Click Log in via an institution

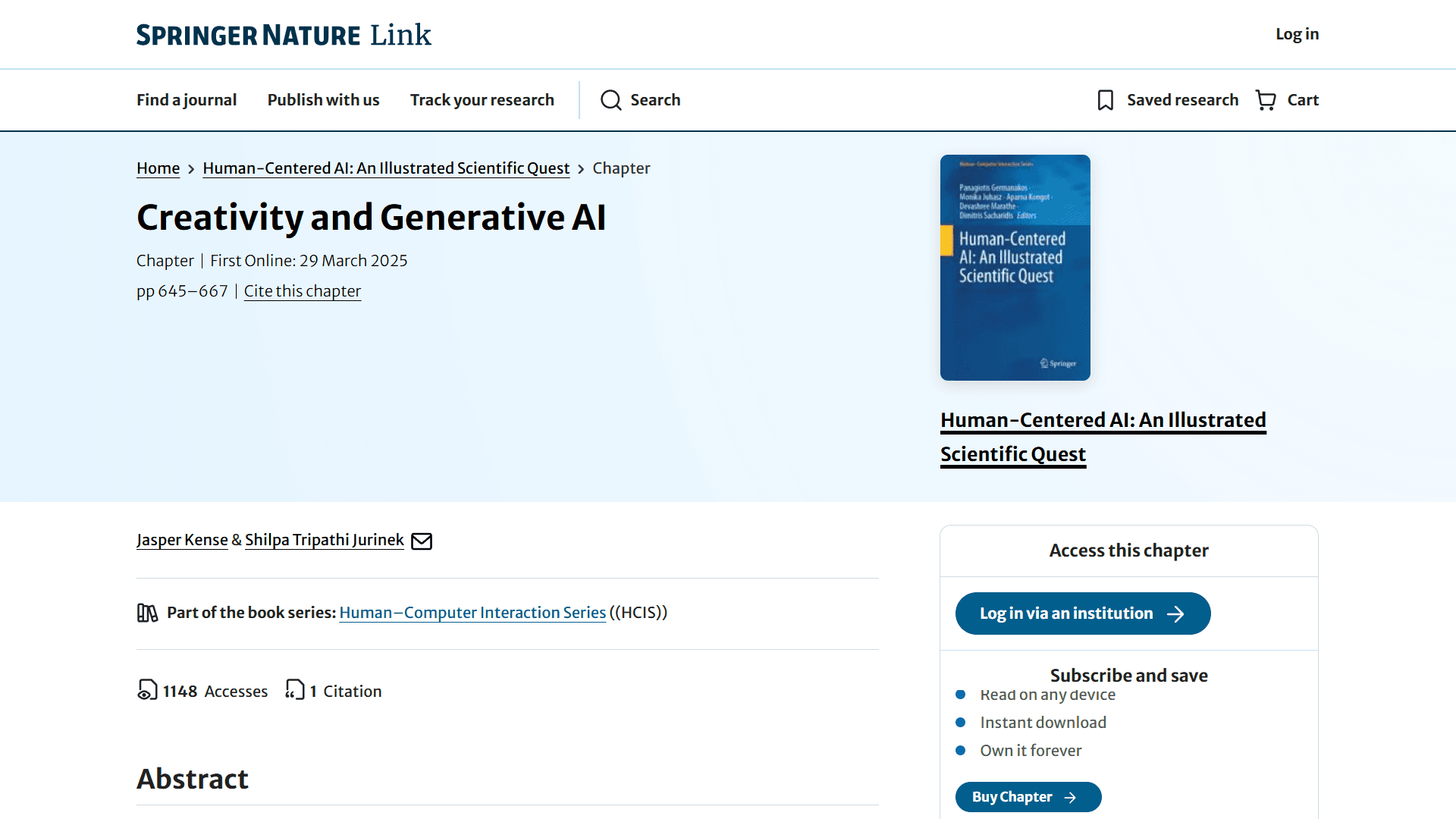click(x=1082, y=613)
